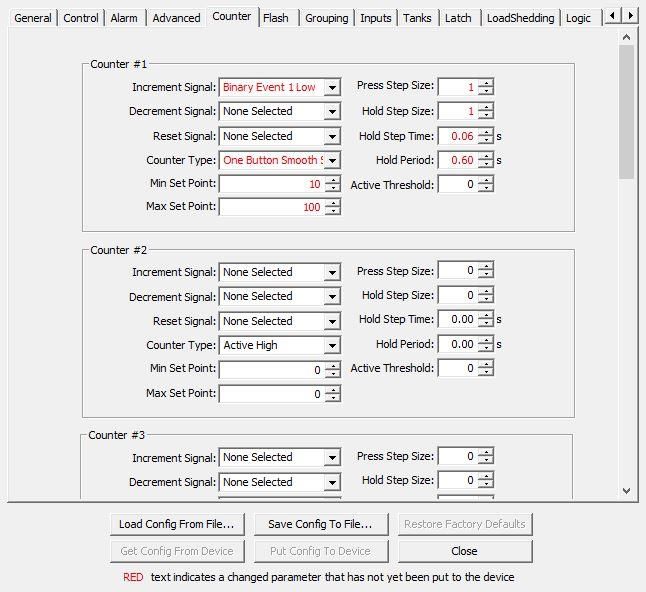This screenshot has height=592, width=646.
Task: Click Counter #2 Hold Step Time field
Action: pos(458,319)
